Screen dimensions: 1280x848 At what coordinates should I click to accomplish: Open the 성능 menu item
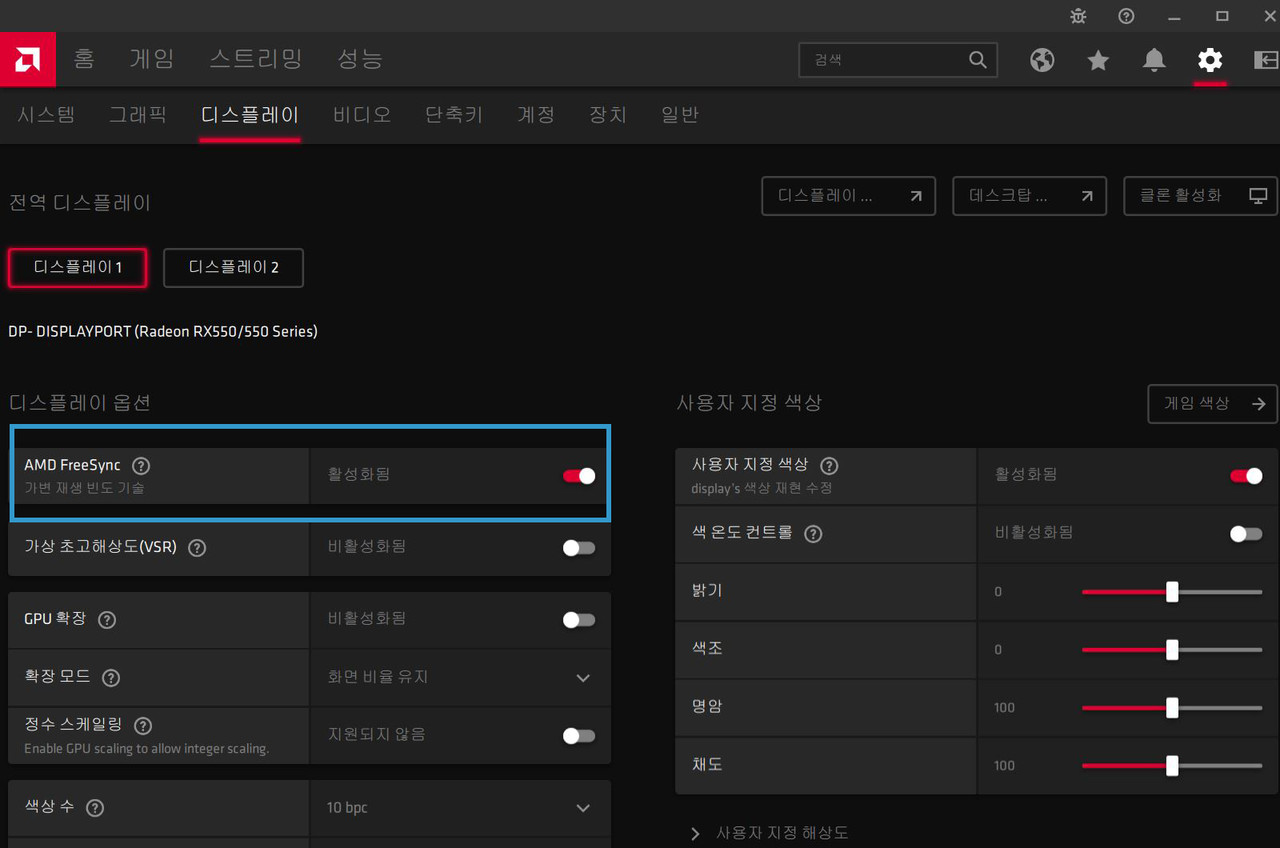click(360, 59)
